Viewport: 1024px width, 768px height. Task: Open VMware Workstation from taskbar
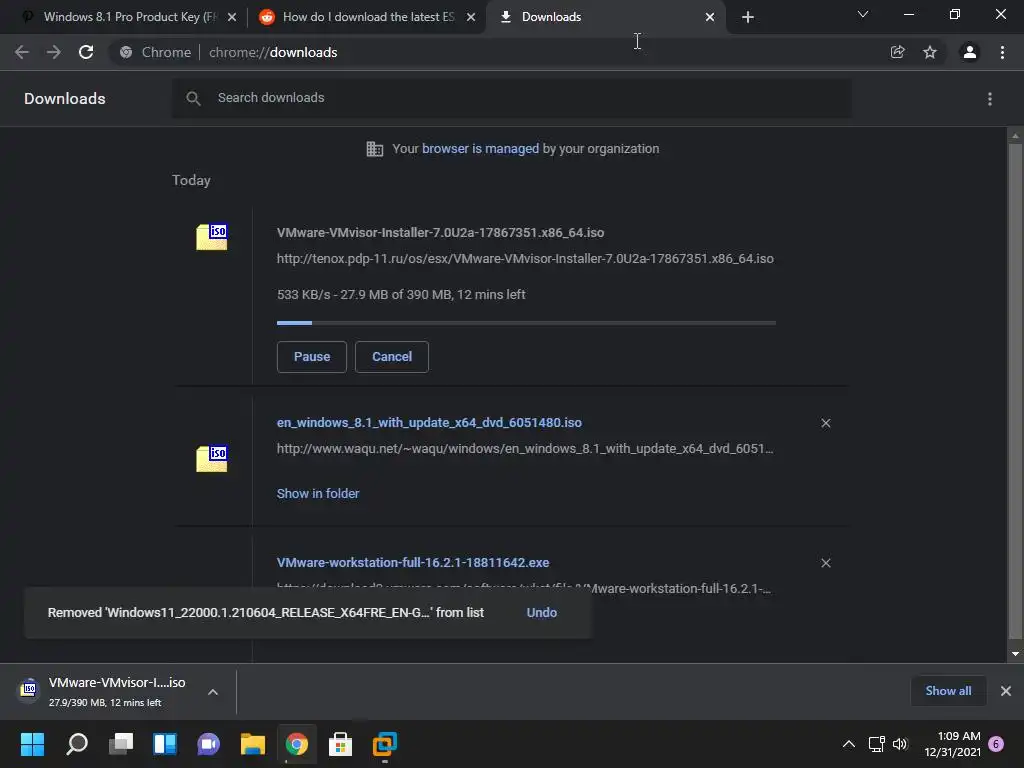pyautogui.click(x=385, y=744)
